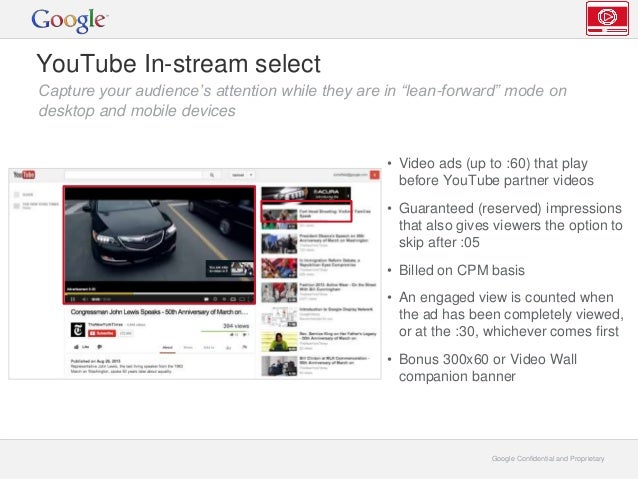Click the video progress bar
The width and height of the screenshot is (638, 479).
(159, 293)
